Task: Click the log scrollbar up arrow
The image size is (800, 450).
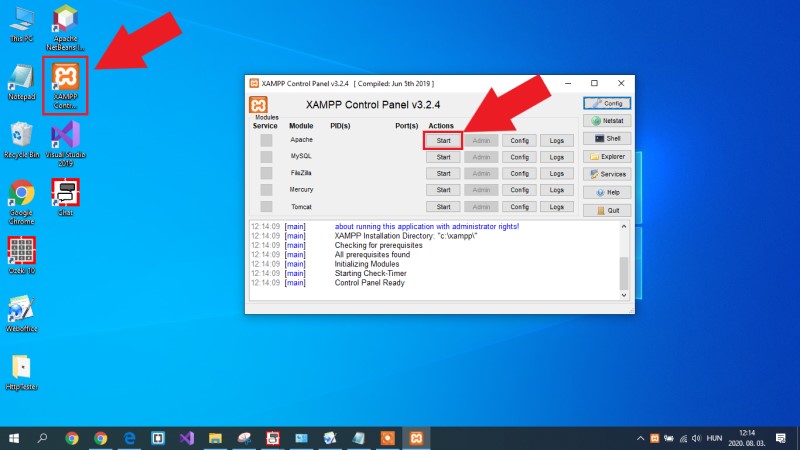Action: pyautogui.click(x=623, y=226)
